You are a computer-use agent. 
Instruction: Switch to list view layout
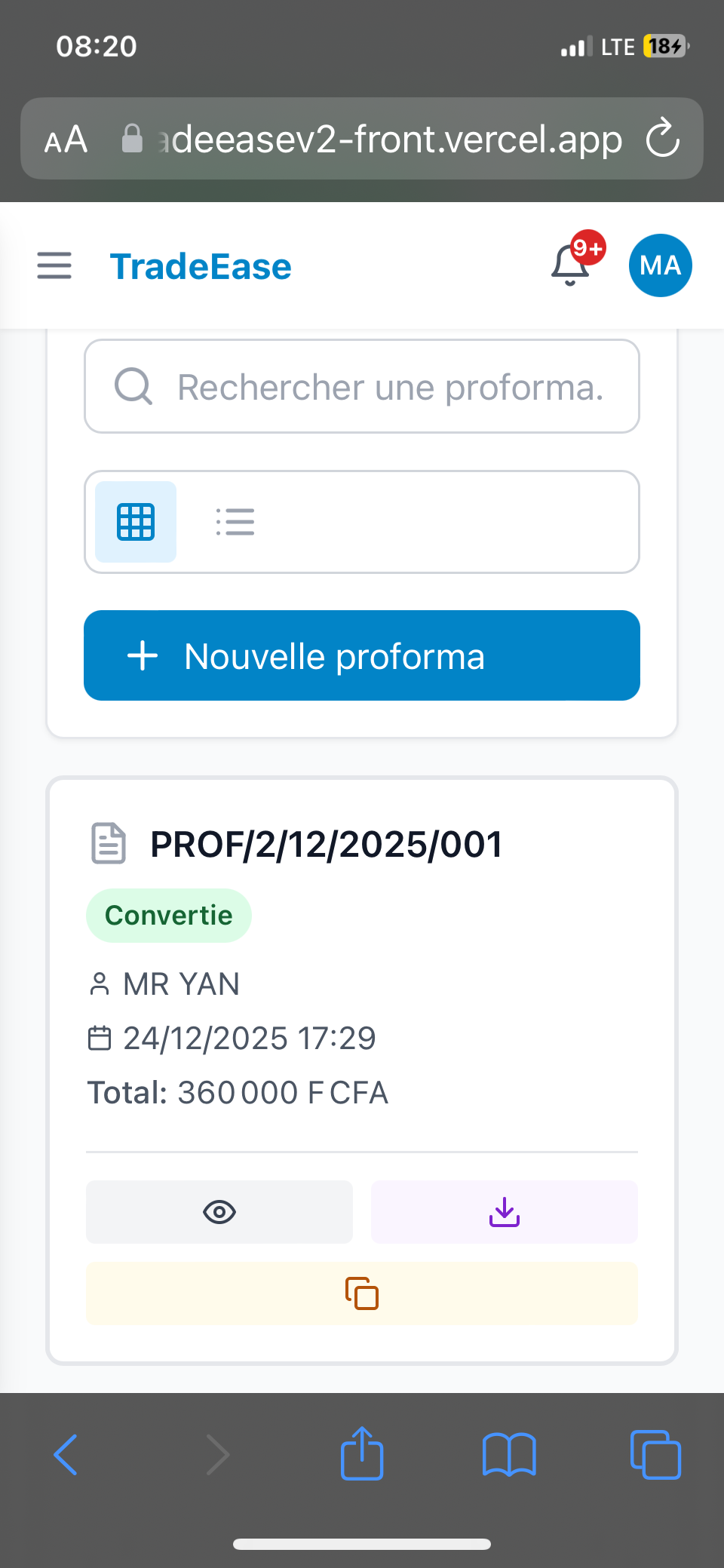(x=235, y=522)
